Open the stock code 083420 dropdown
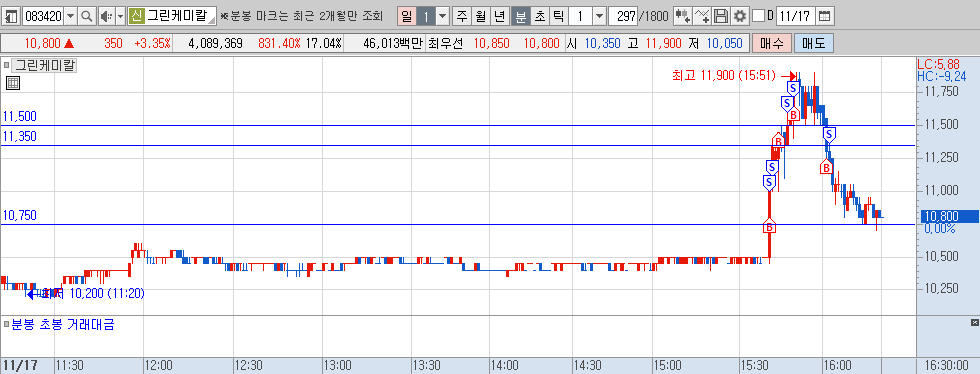 coord(70,16)
